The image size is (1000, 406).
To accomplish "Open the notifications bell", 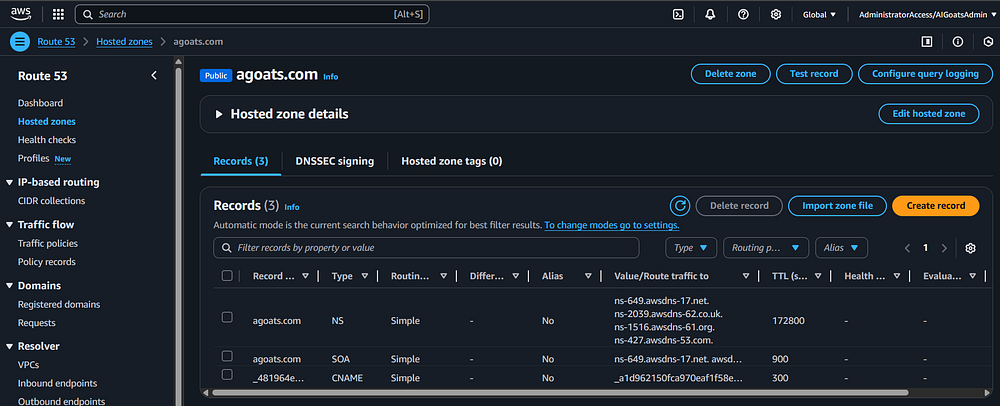I will tap(710, 15).
